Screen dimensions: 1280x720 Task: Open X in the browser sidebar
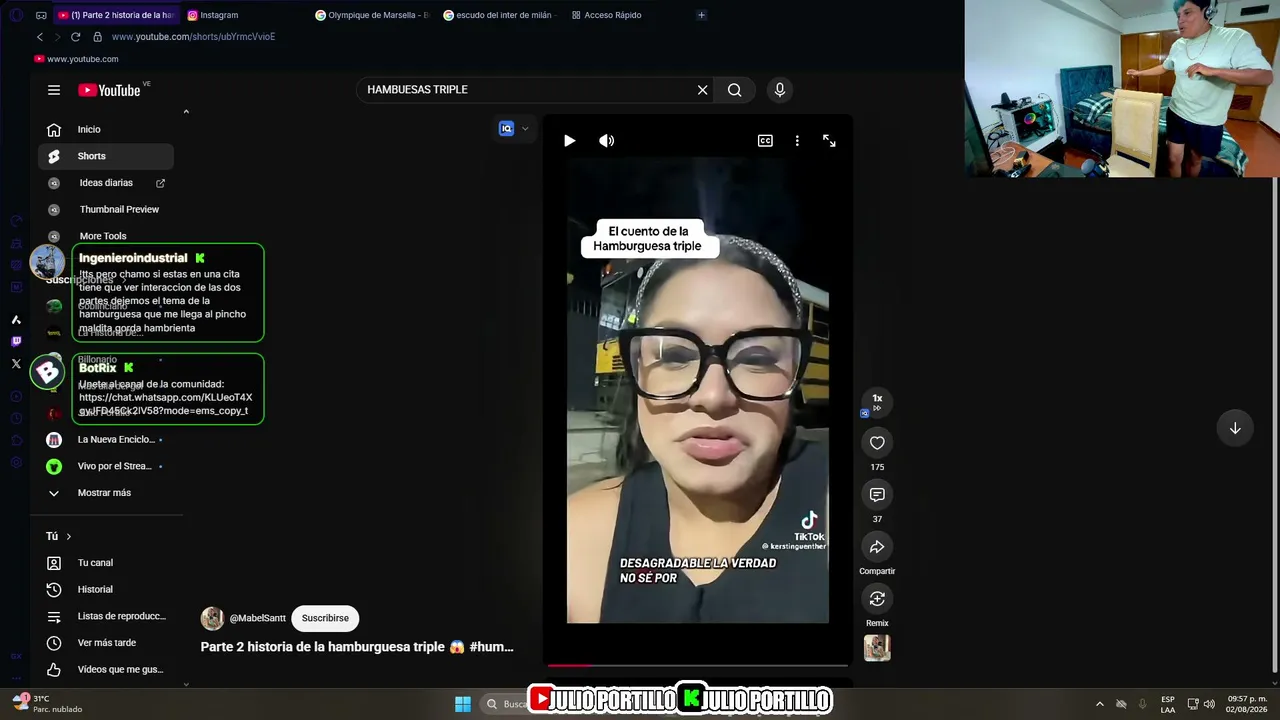click(x=16, y=364)
